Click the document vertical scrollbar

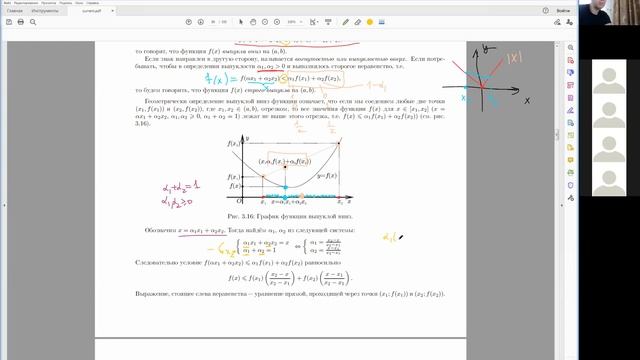(557, 135)
